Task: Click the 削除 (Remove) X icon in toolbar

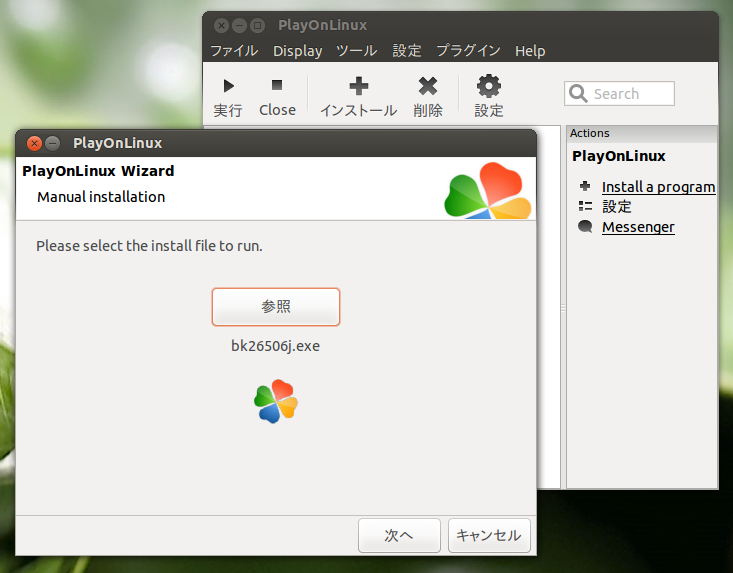Action: pyautogui.click(x=428, y=86)
